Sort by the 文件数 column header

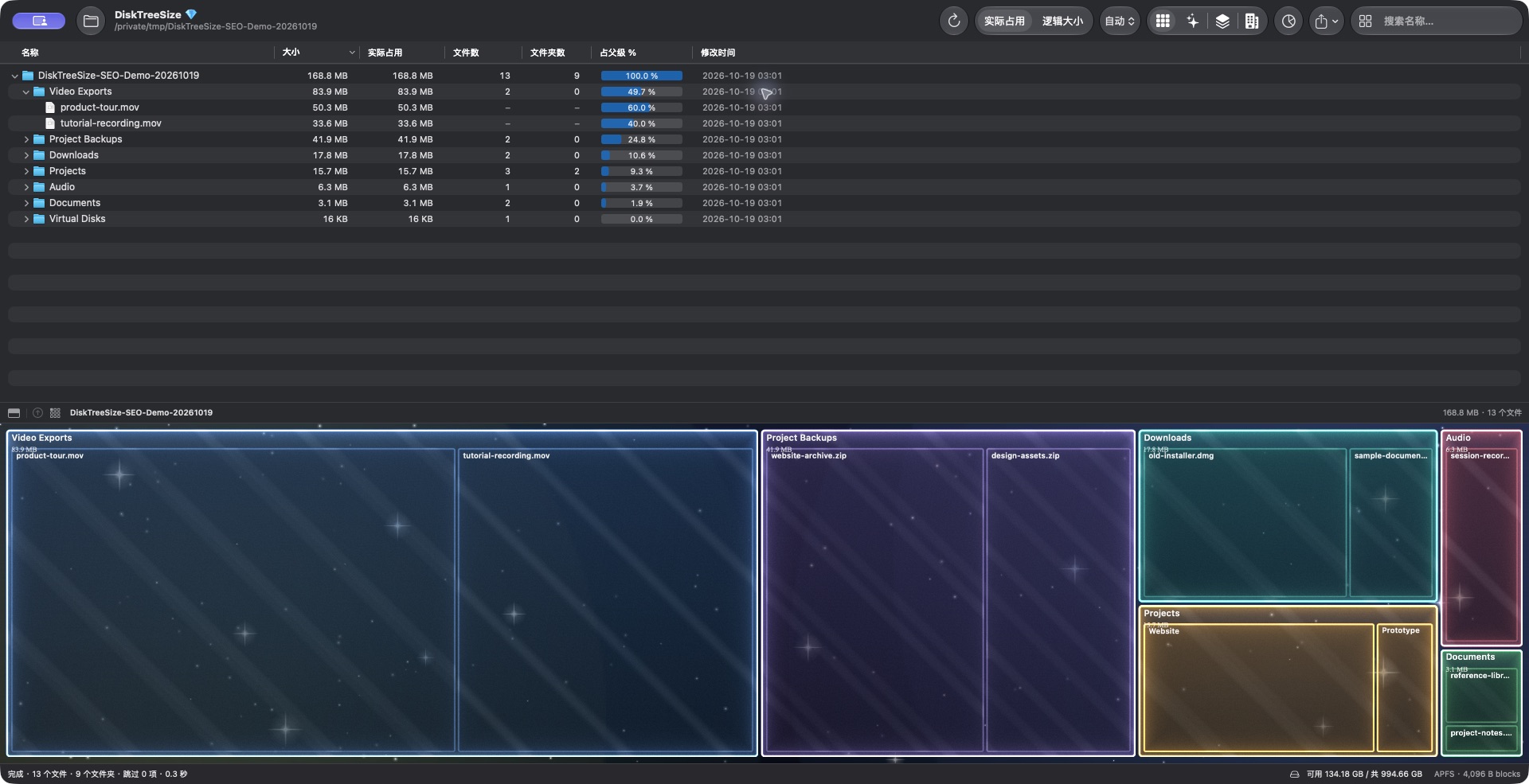click(x=466, y=53)
